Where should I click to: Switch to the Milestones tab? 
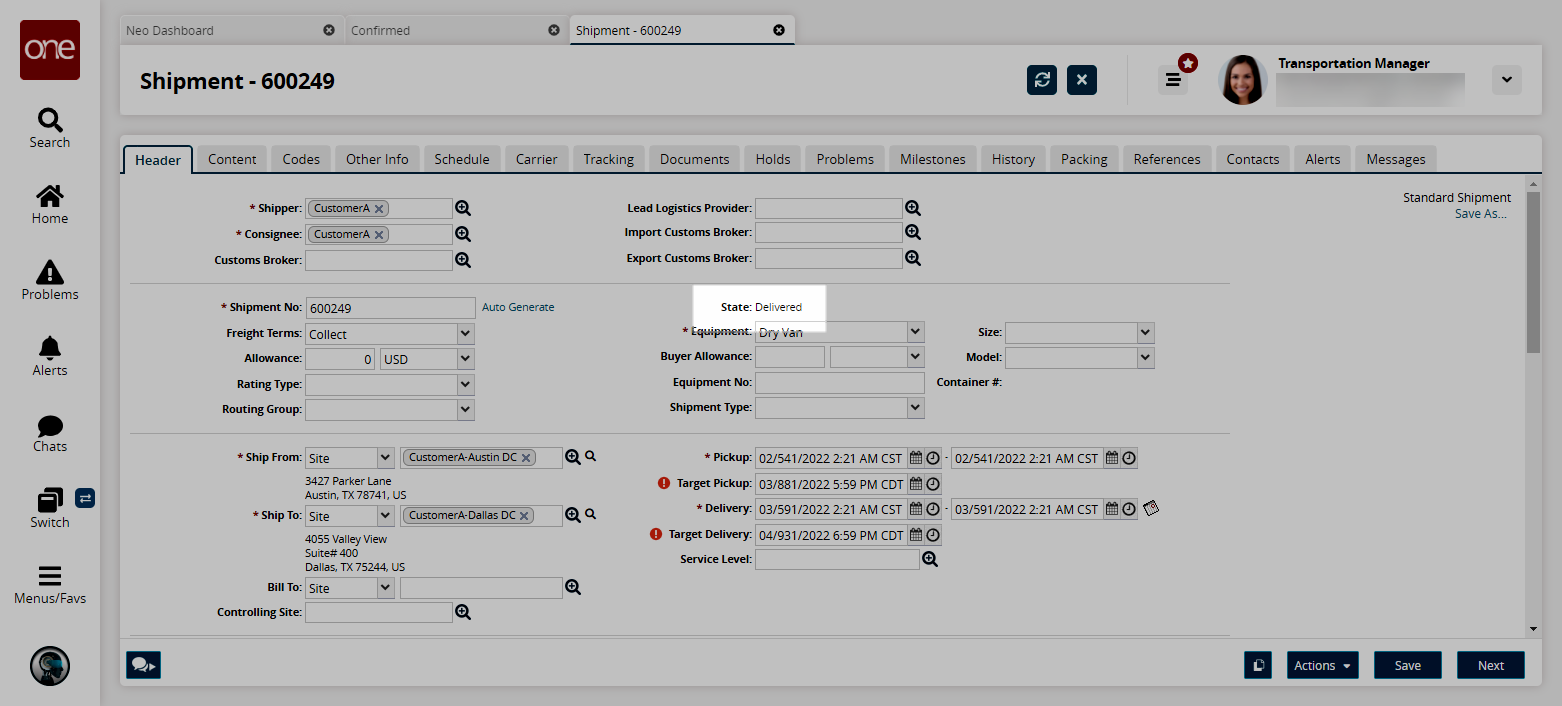tap(932, 159)
